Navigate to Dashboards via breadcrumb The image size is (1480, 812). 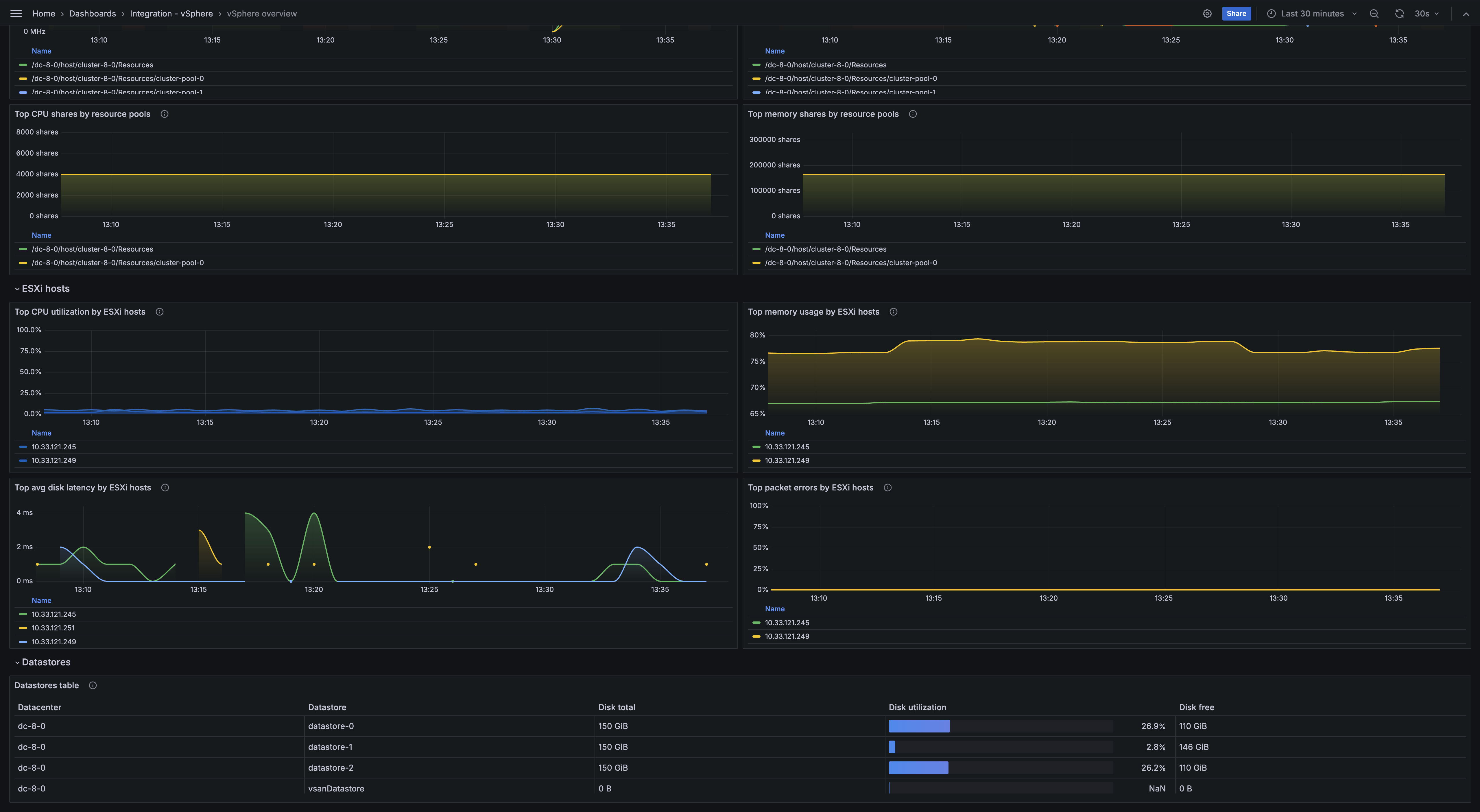point(93,13)
